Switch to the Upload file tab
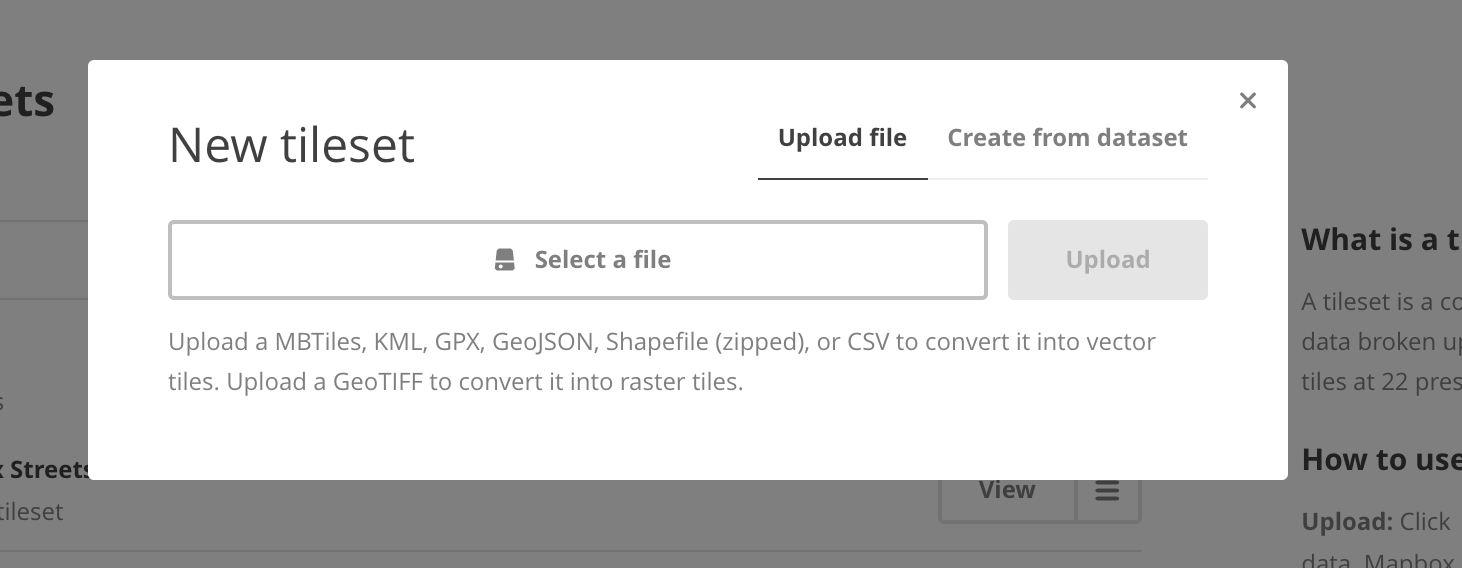This screenshot has height=568, width=1462. pyautogui.click(x=842, y=138)
